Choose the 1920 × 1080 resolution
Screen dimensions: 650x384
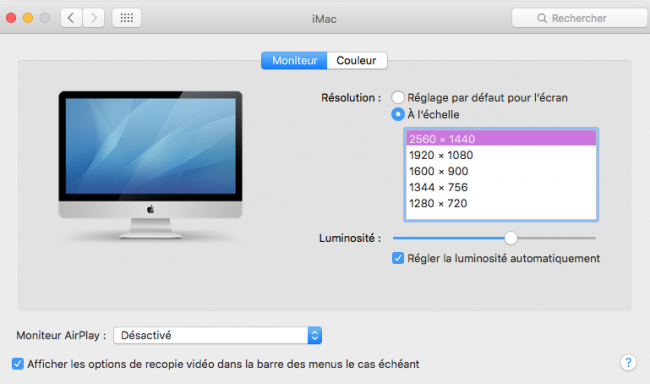[x=501, y=155]
